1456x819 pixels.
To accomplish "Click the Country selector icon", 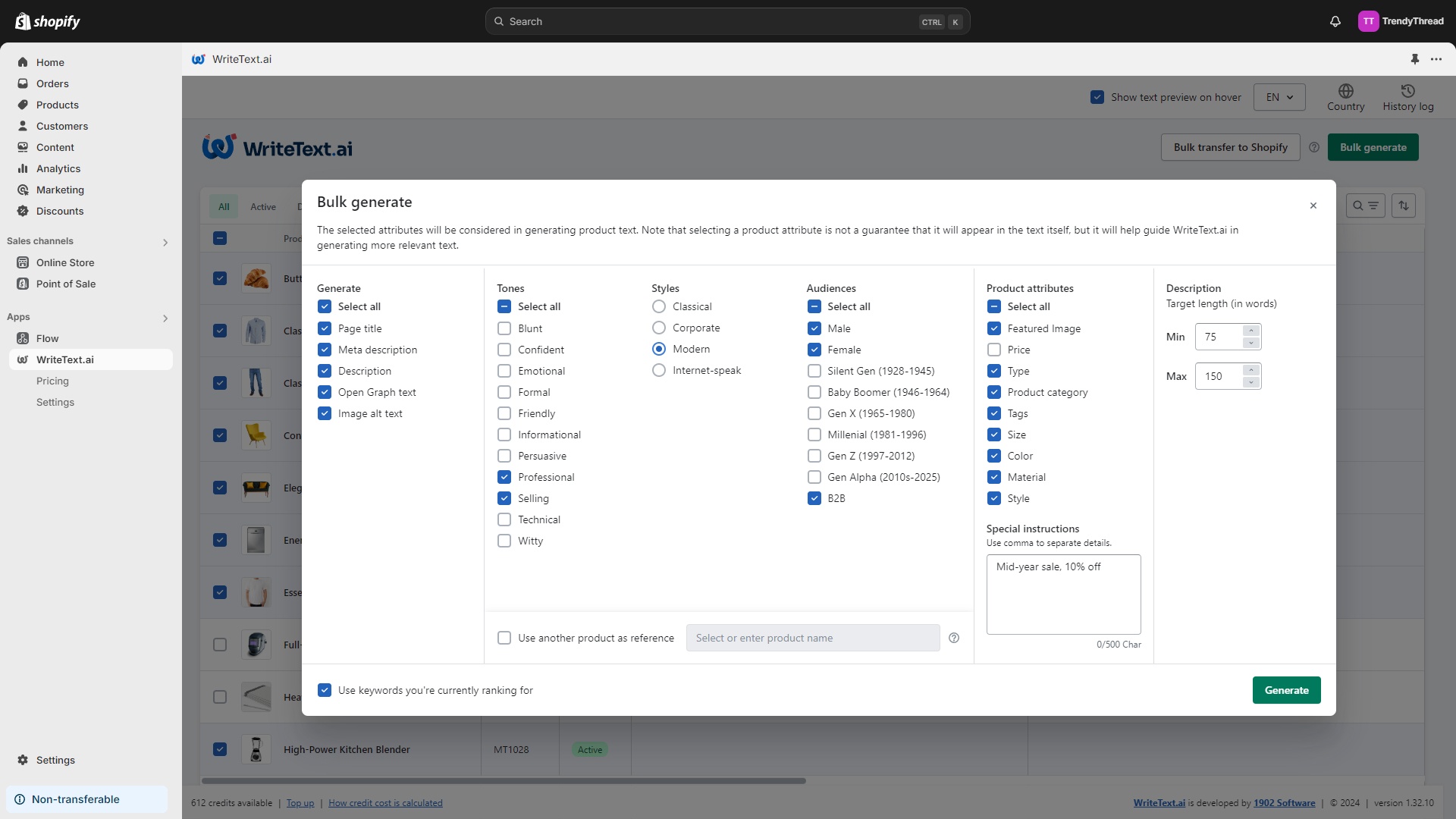I will (1346, 91).
